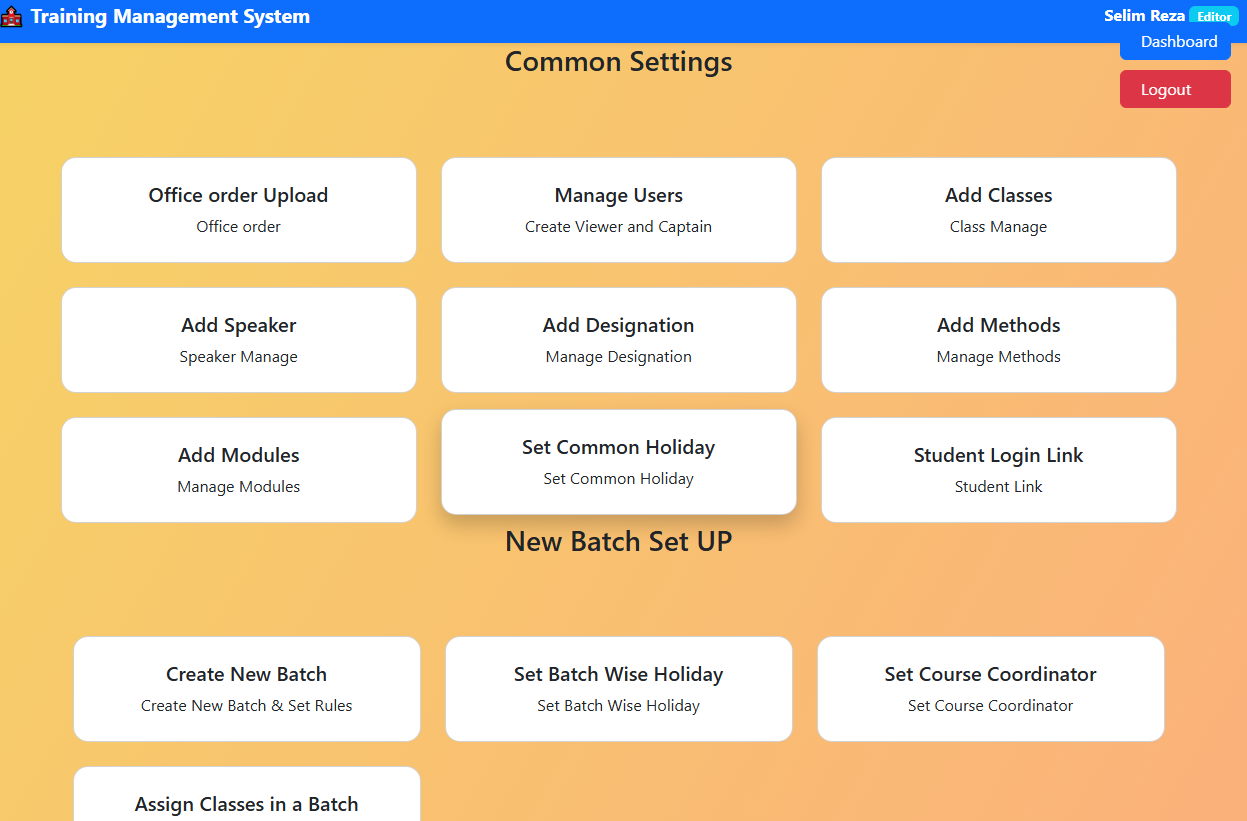Open Manage Users to create Viewer and Captain
Viewport: 1247px width, 821px height.
618,210
